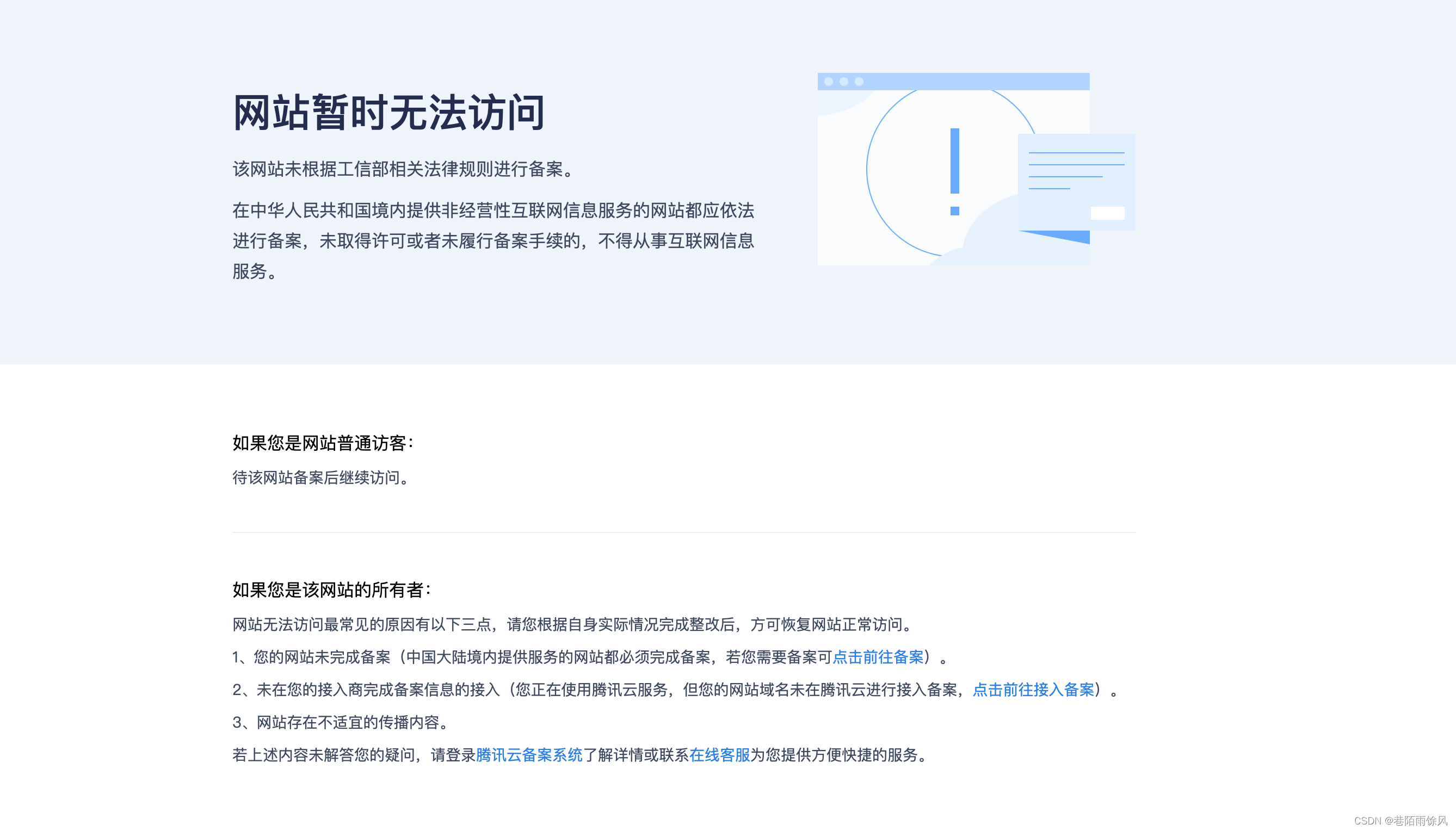Click the '如果您是网站普通访客' heading
The width and height of the screenshot is (1456, 831).
[x=323, y=443]
